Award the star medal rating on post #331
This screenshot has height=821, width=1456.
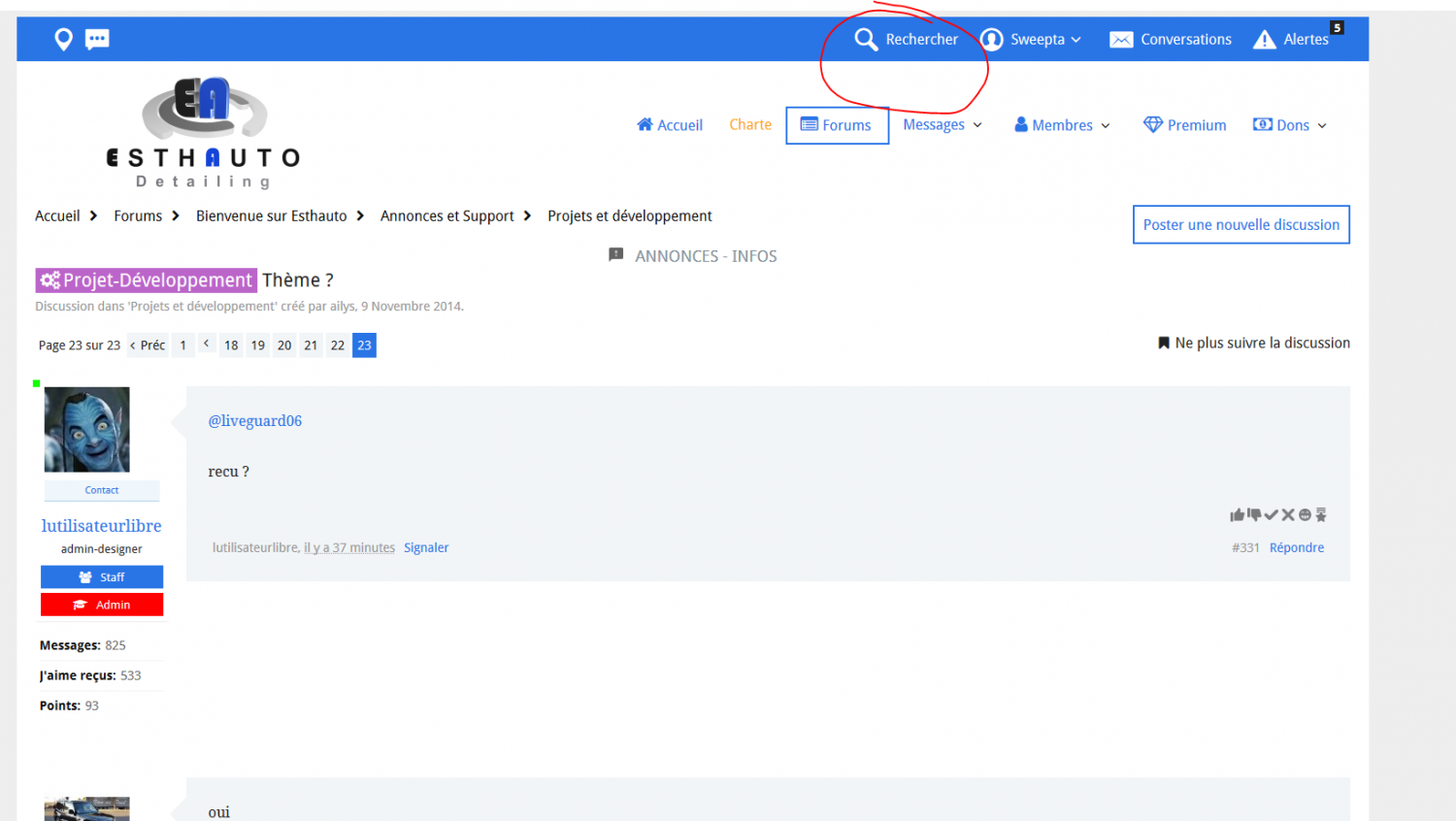tap(1321, 515)
